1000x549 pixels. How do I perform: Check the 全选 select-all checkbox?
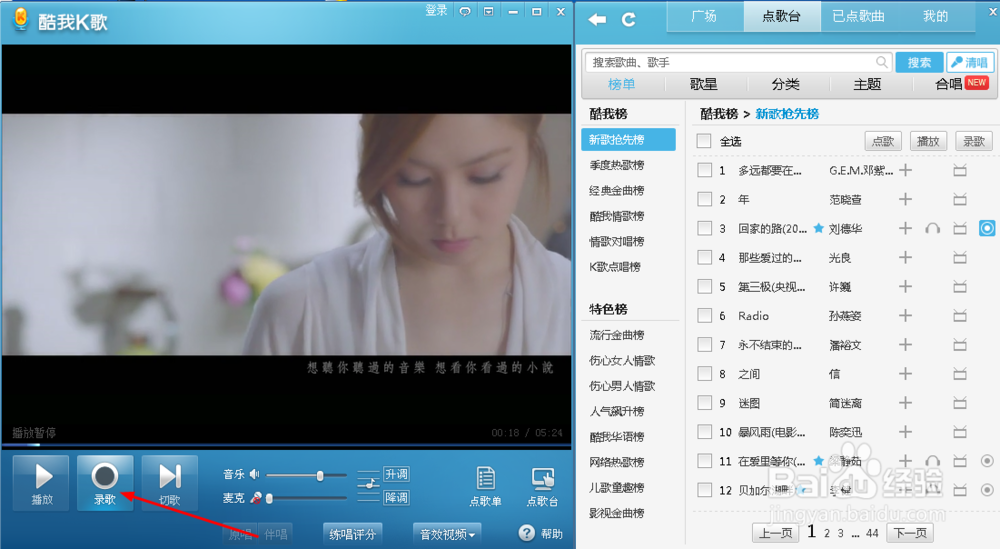704,141
